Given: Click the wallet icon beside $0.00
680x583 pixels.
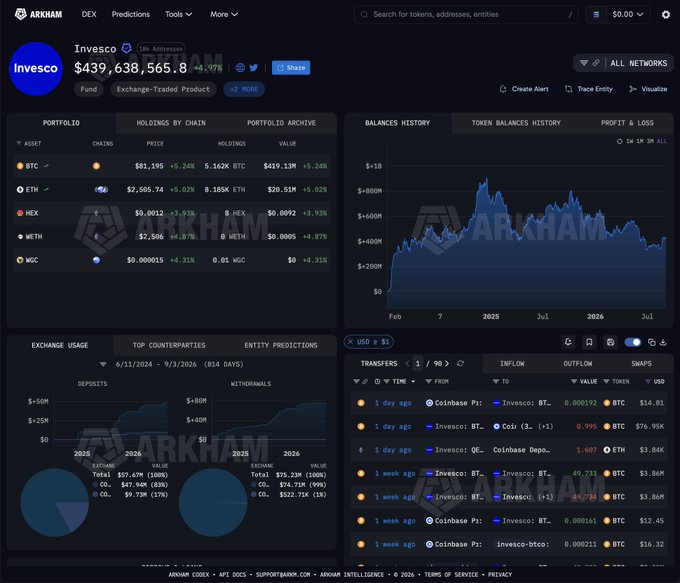Looking at the screenshot, I should [x=596, y=15].
